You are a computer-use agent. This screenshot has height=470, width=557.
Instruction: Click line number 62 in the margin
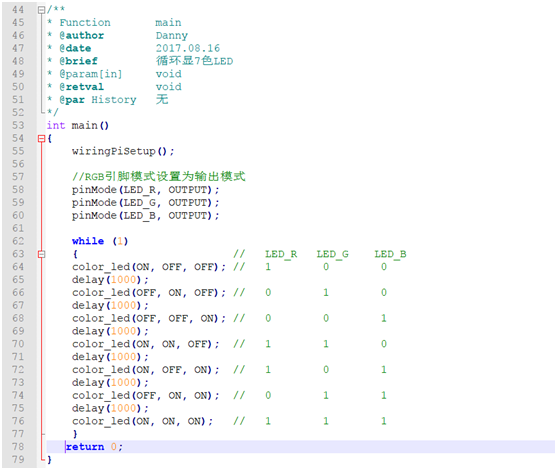18,241
